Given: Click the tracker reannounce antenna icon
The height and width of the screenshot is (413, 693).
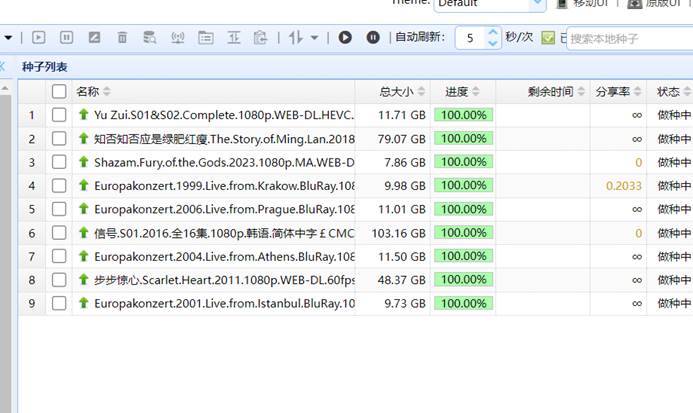Looking at the screenshot, I should (178, 38).
